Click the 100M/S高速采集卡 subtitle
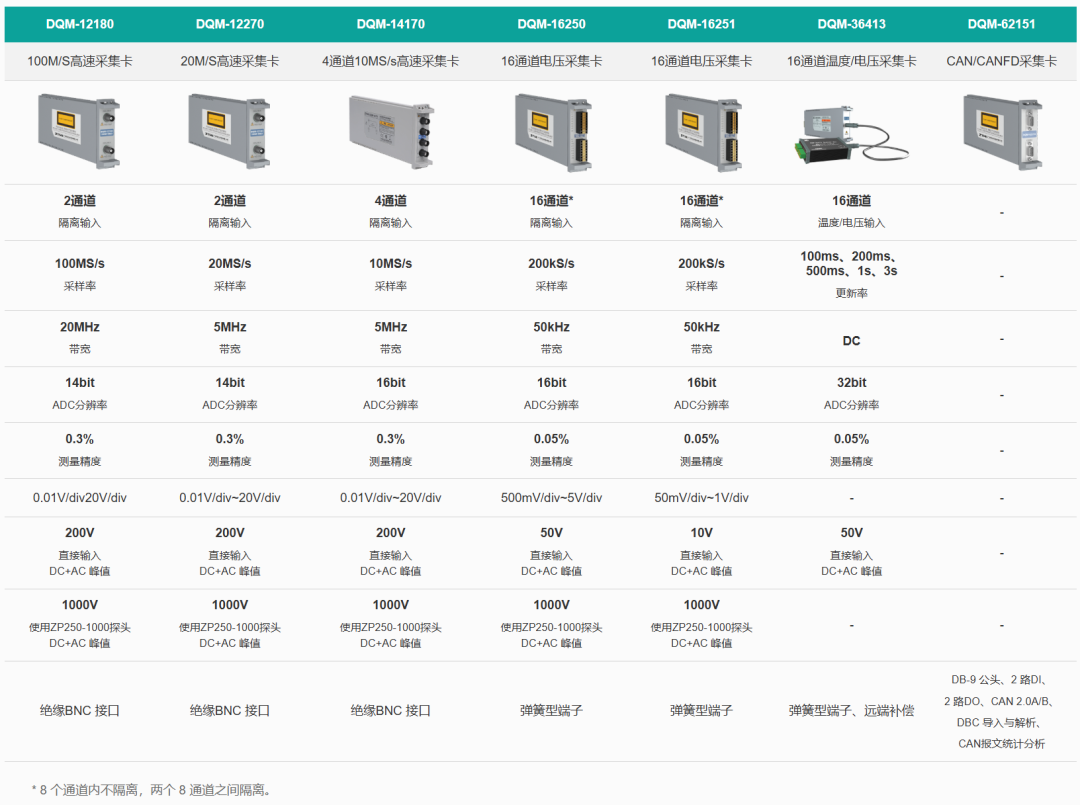This screenshot has height=805, width=1080. click(x=79, y=61)
